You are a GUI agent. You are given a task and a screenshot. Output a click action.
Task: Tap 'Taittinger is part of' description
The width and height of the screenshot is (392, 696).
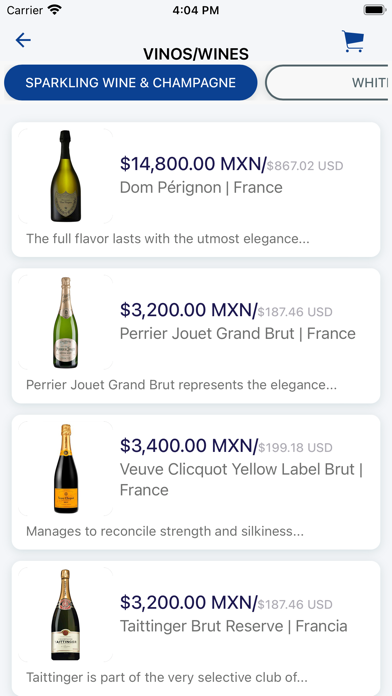(x=167, y=678)
